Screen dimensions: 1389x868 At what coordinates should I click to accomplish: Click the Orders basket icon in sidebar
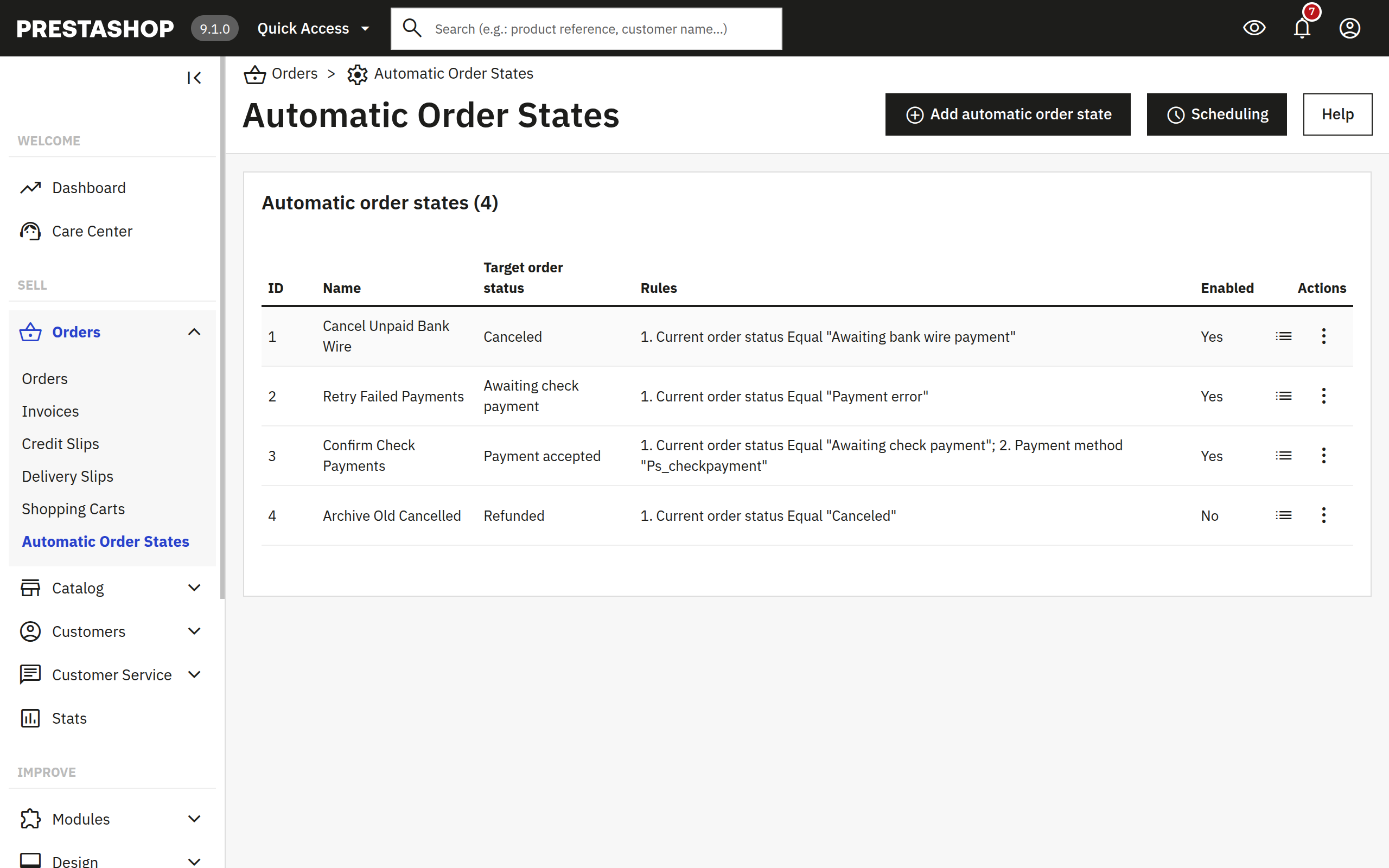click(30, 332)
